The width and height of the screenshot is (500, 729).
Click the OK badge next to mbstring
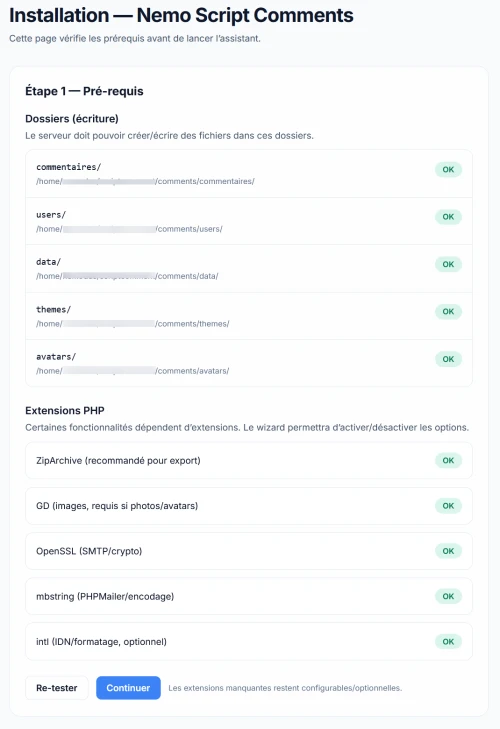[x=448, y=596]
